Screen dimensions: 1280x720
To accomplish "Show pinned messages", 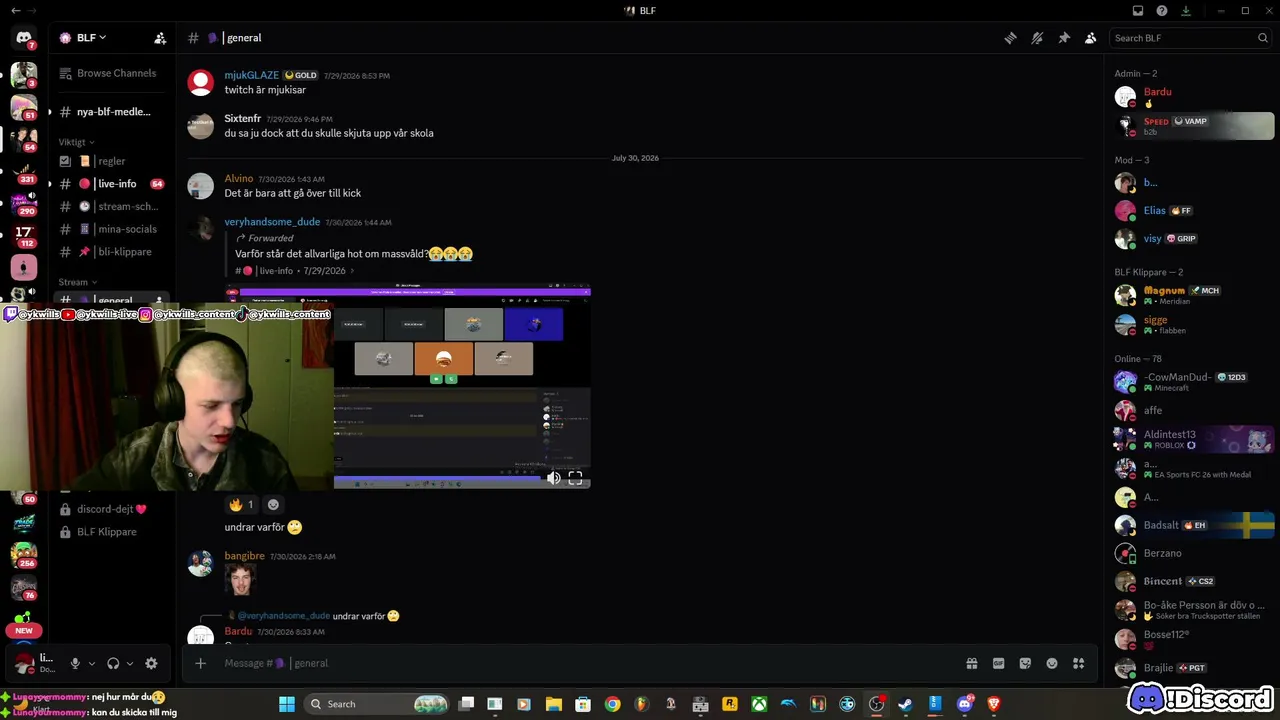I will (1064, 38).
